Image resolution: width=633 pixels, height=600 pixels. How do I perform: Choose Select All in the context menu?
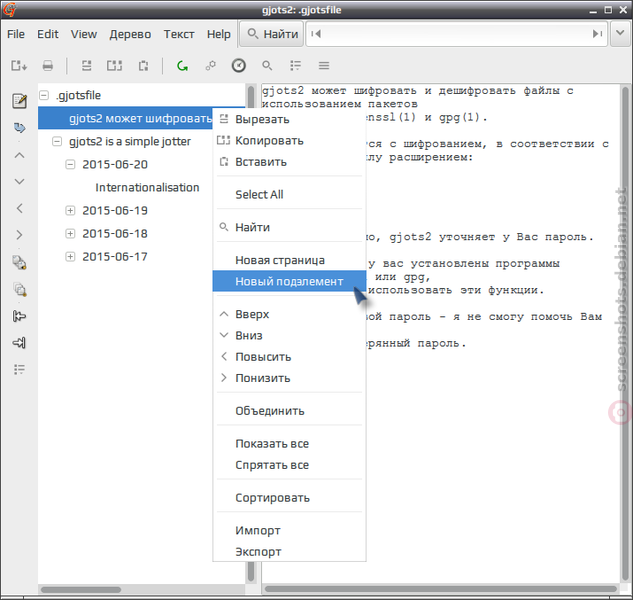point(289,195)
